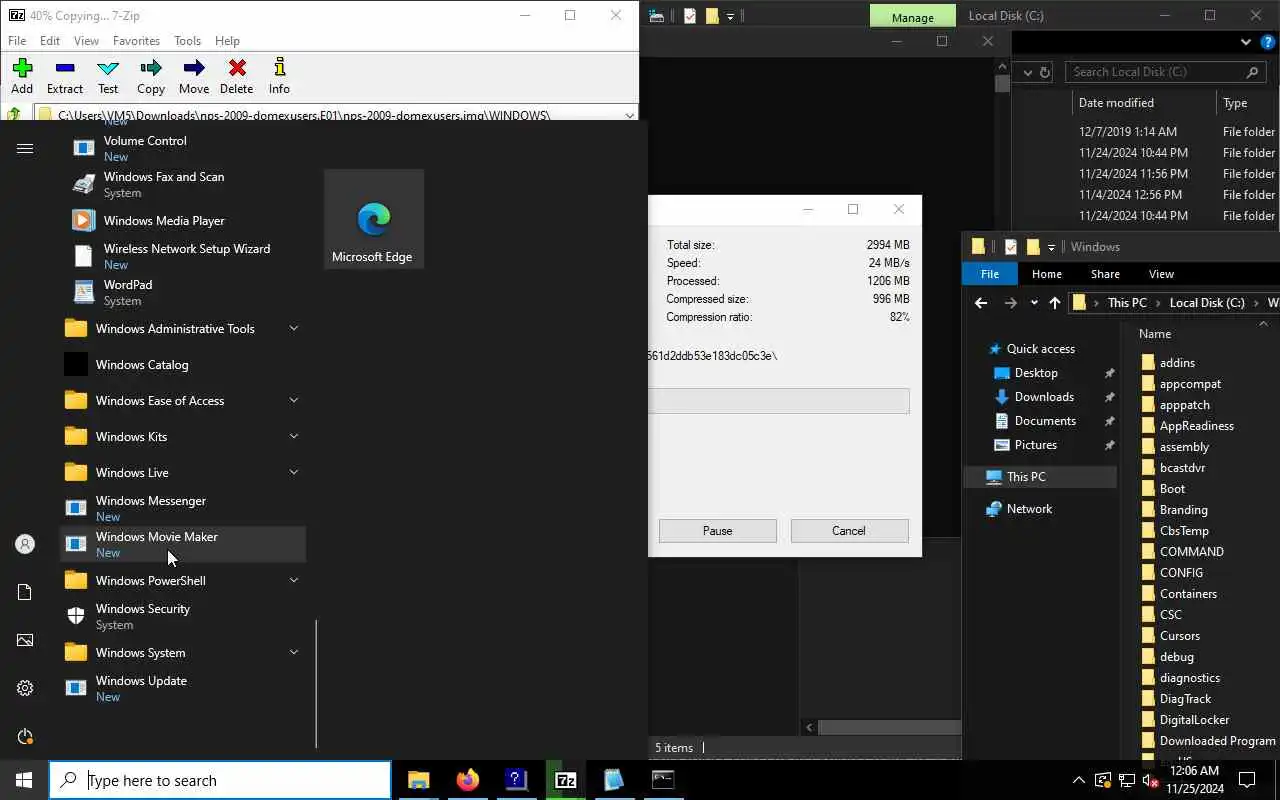1280x800 pixels.
Task: Click the Test icon in 7-Zip toolbar
Action: [x=108, y=68]
